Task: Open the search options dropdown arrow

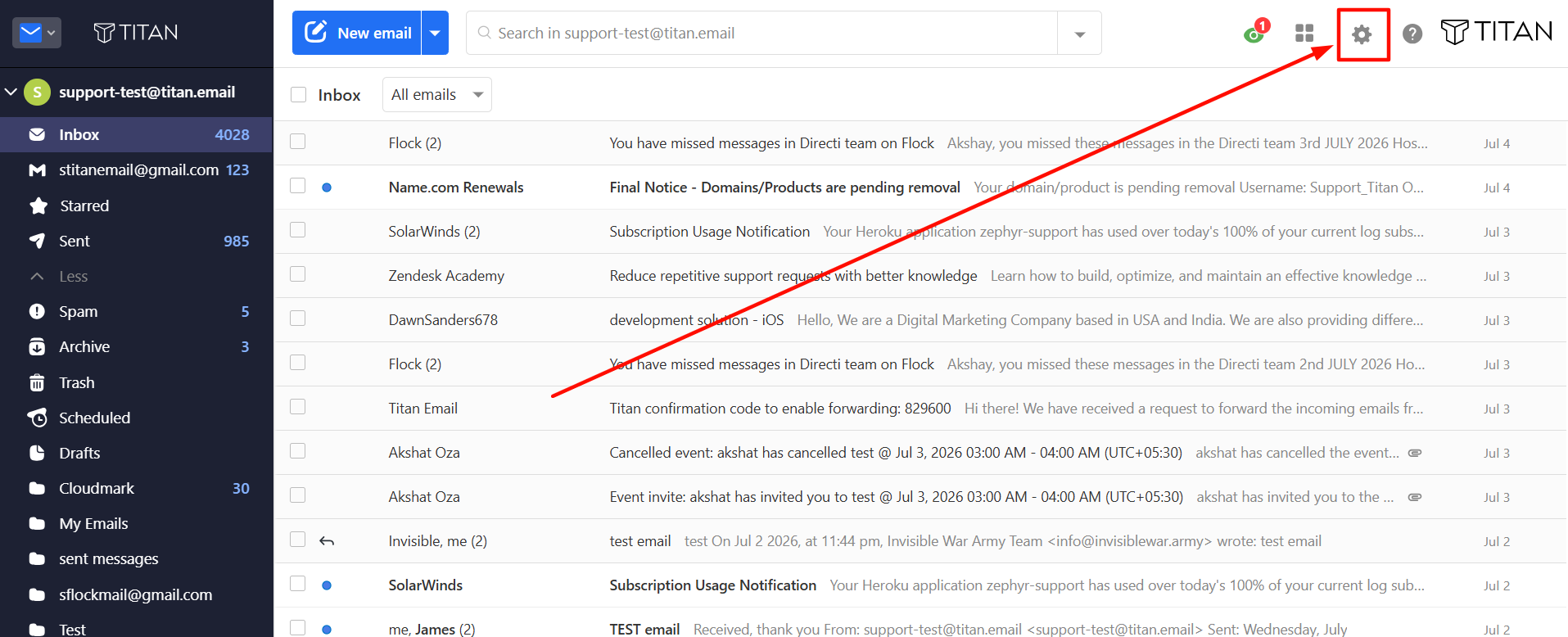Action: (1080, 34)
